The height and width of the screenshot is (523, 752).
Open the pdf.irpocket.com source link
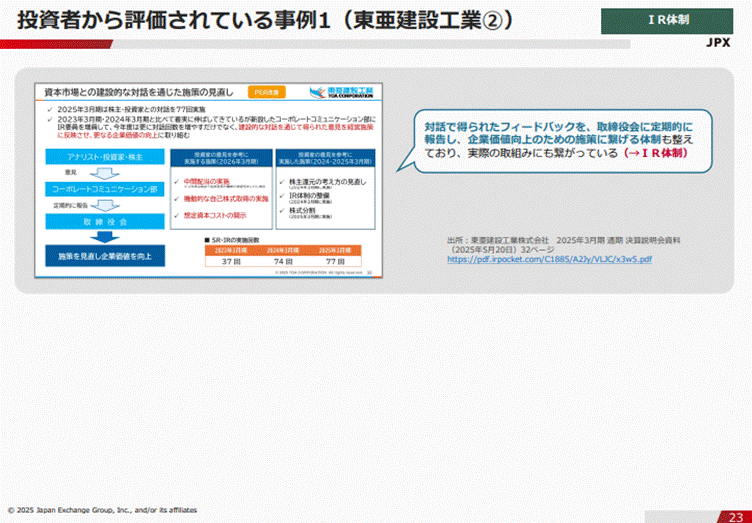pyautogui.click(x=549, y=259)
